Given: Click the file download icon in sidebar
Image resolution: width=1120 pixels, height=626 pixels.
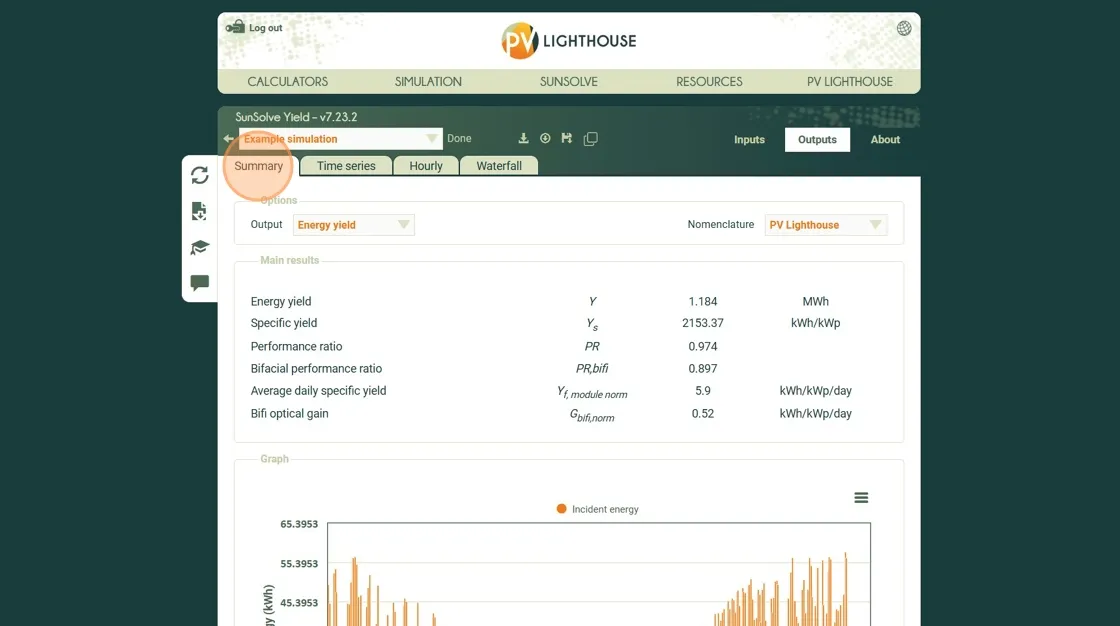Looking at the screenshot, I should (x=200, y=211).
